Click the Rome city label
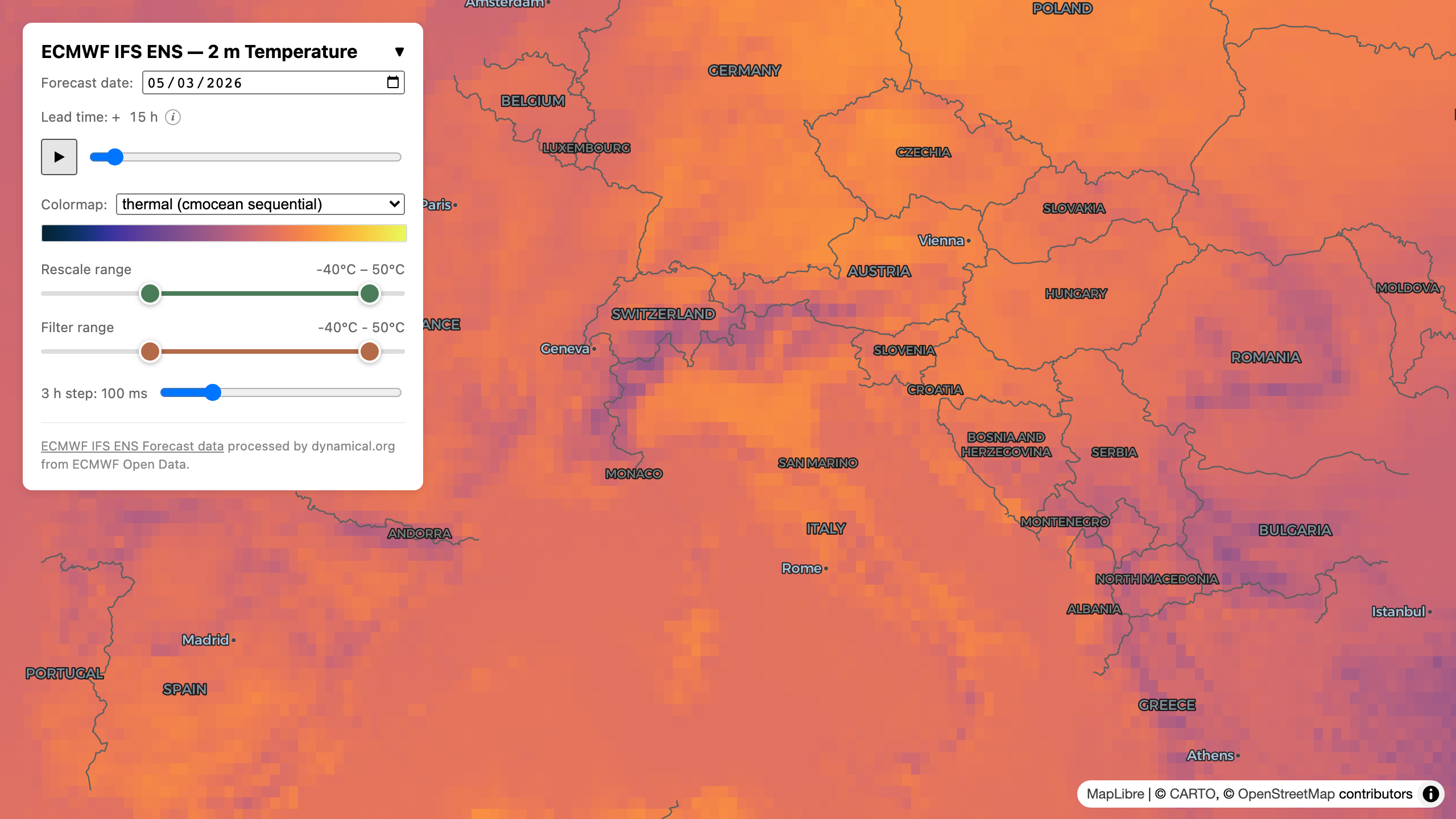Image resolution: width=1456 pixels, height=819 pixels. [801, 568]
